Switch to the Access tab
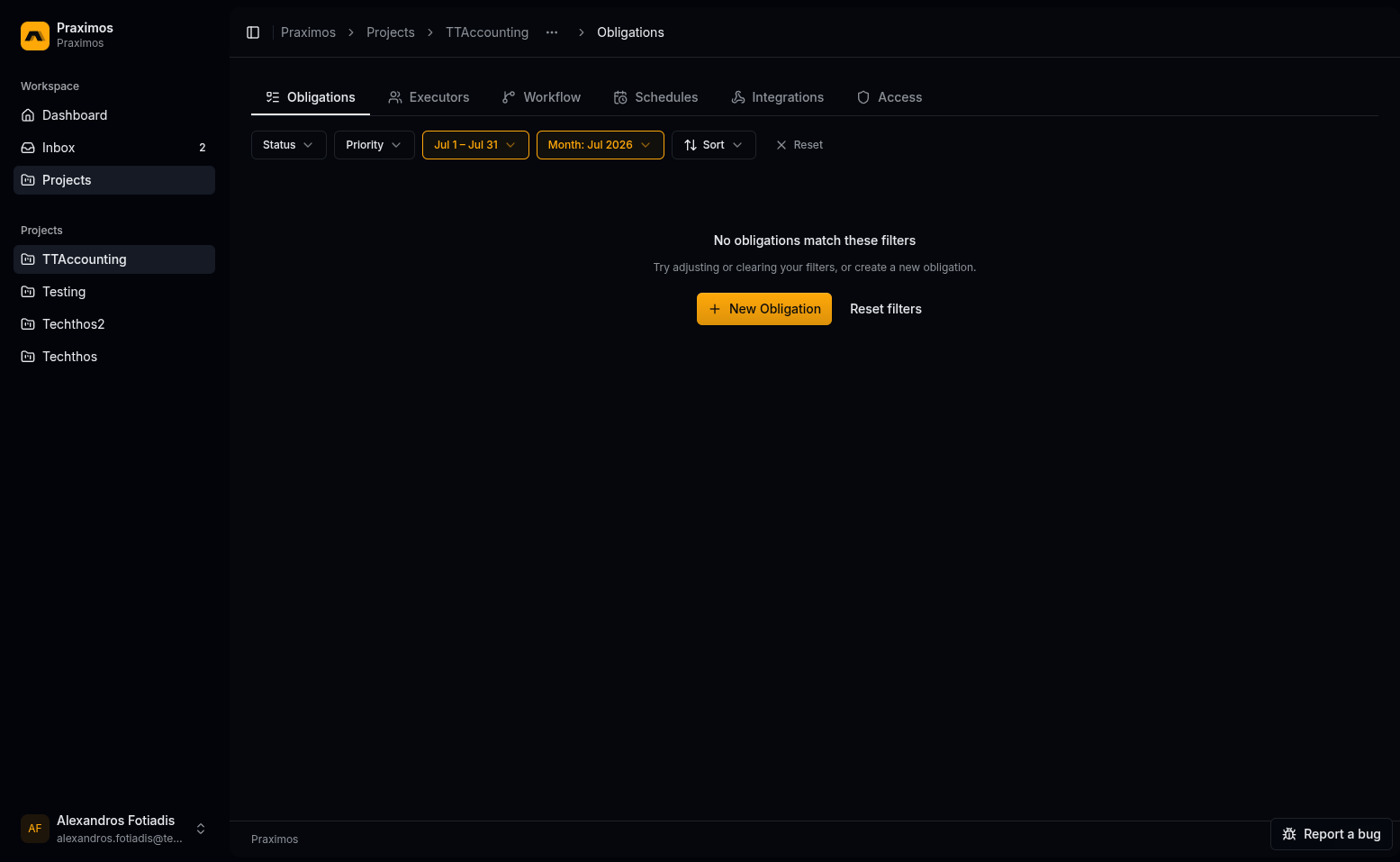 890,97
